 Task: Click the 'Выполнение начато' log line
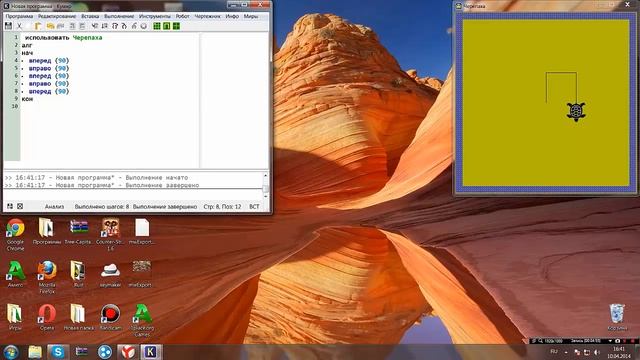[96, 178]
